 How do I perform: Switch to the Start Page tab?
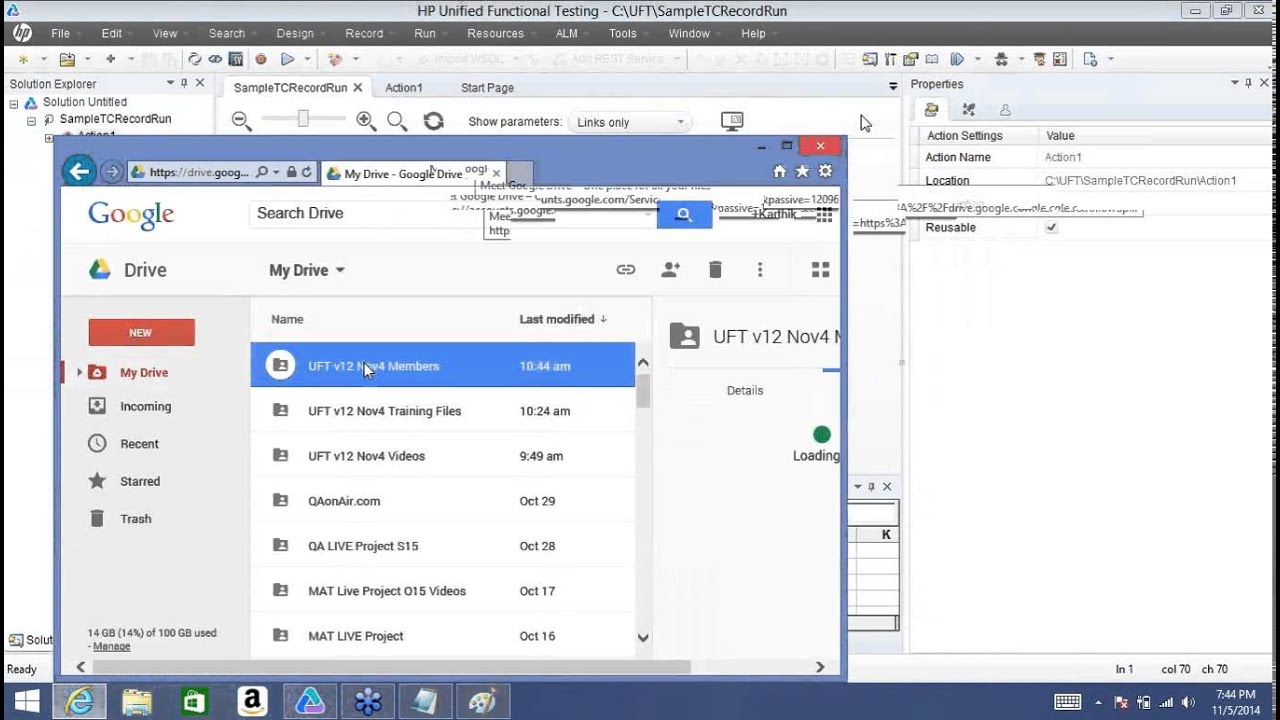[487, 88]
